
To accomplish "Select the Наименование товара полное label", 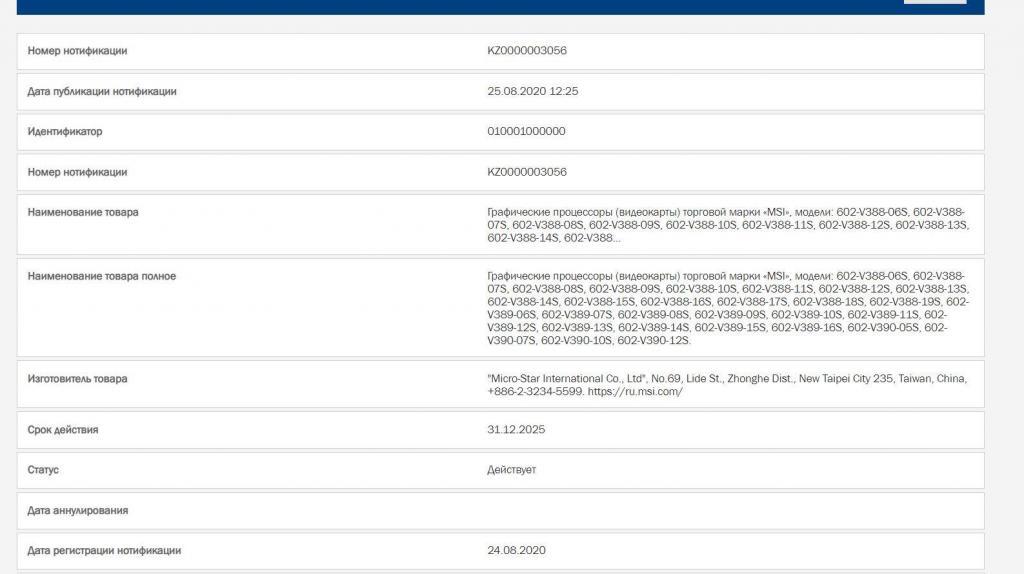I will [x=101, y=276].
